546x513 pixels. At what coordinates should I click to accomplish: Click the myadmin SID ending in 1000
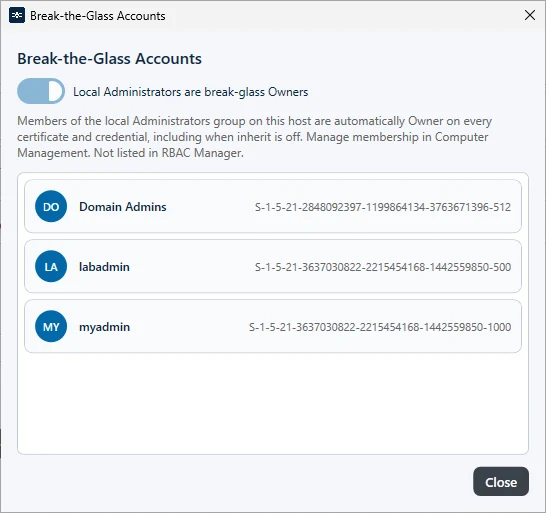[380, 327]
